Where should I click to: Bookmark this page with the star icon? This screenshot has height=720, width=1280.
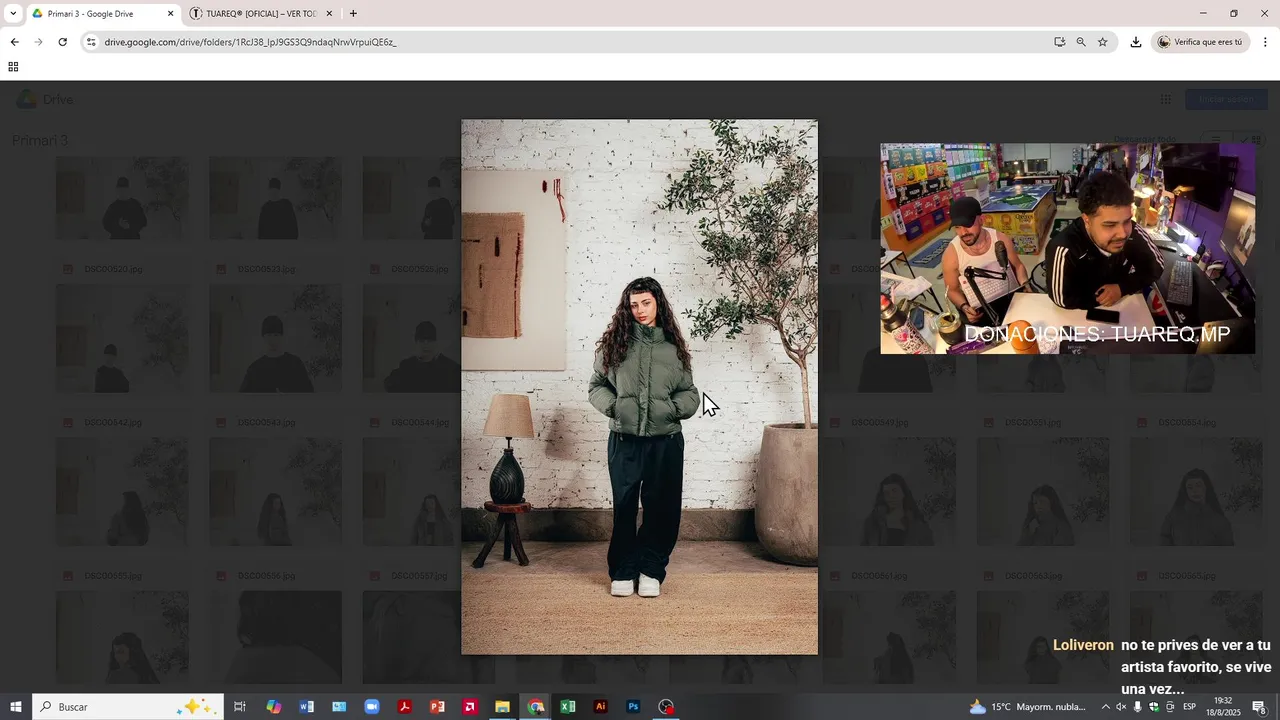(x=1103, y=42)
